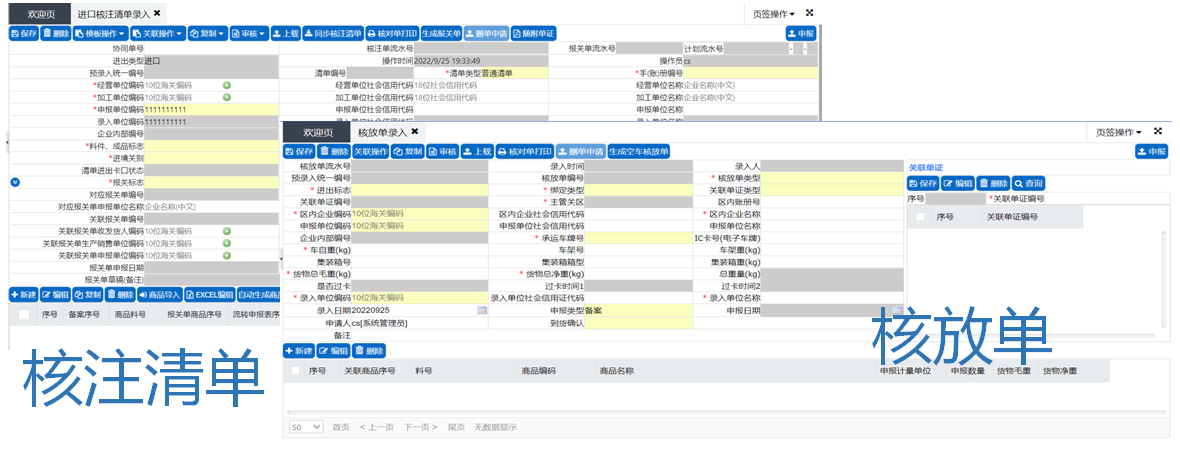Image resolution: width=1180 pixels, height=450 pixels.
Task: Click 下一页 pagination link
Action: 421,427
